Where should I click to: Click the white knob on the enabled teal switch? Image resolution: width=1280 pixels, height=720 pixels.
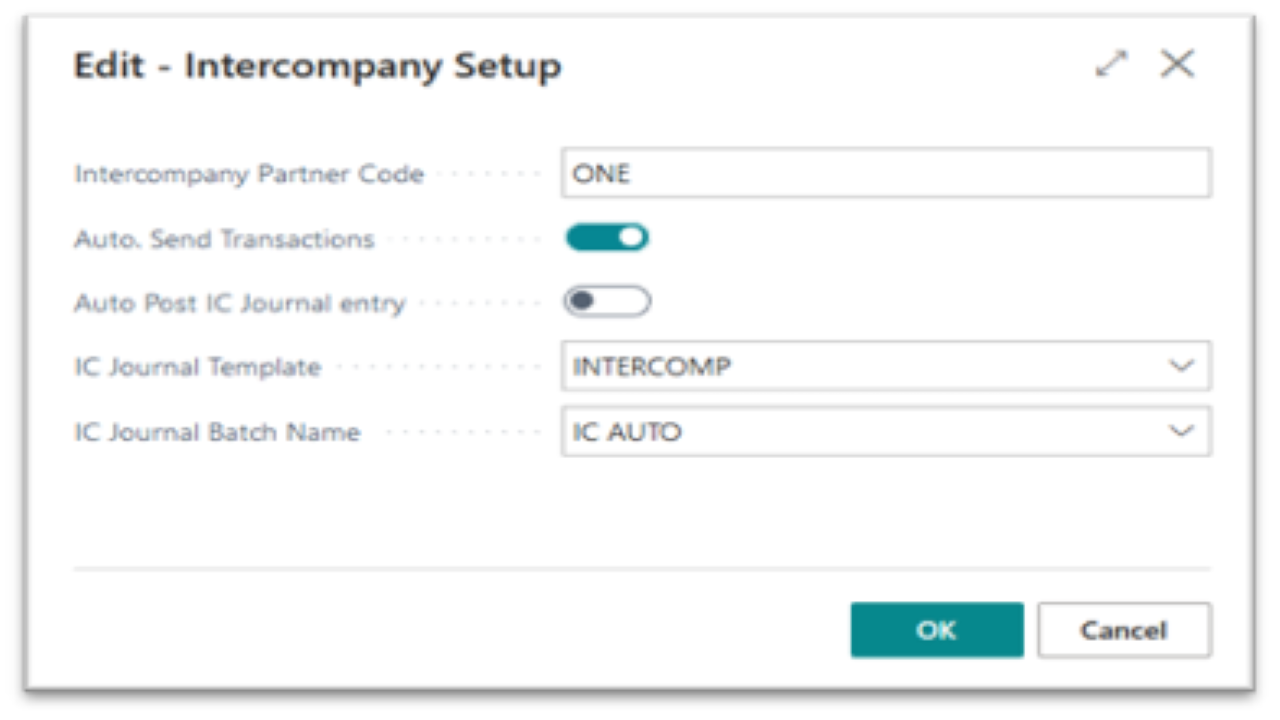pos(631,238)
